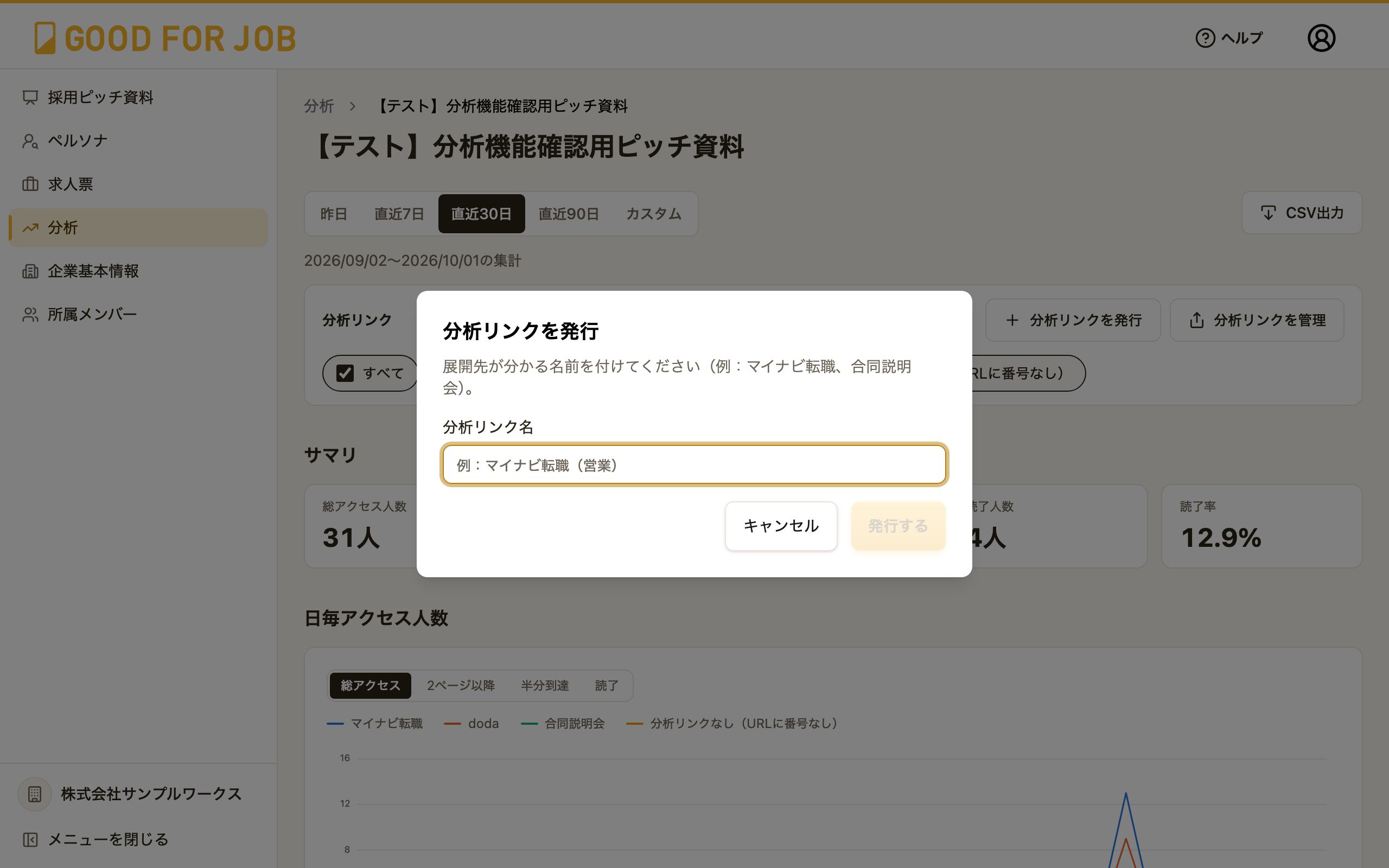Click the 所属メンバー people icon
The width and height of the screenshot is (1389, 868).
[x=30, y=315]
